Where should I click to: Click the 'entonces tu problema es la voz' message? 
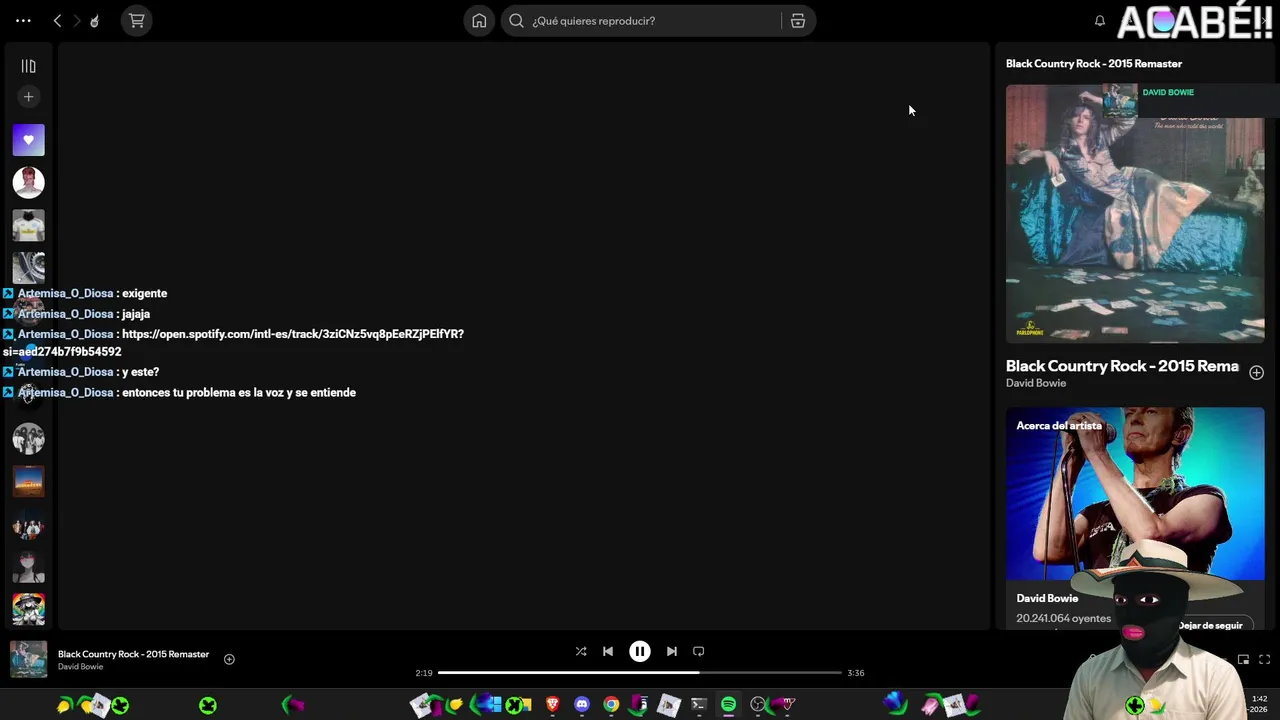tap(239, 393)
